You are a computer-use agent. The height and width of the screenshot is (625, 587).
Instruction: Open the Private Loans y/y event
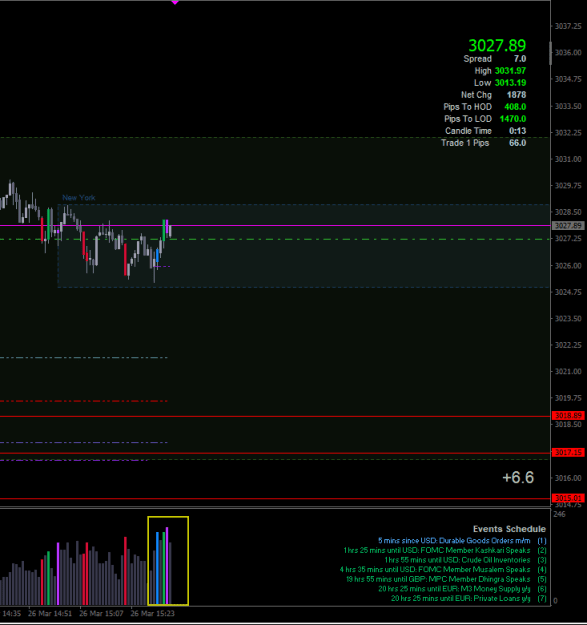pos(461,598)
